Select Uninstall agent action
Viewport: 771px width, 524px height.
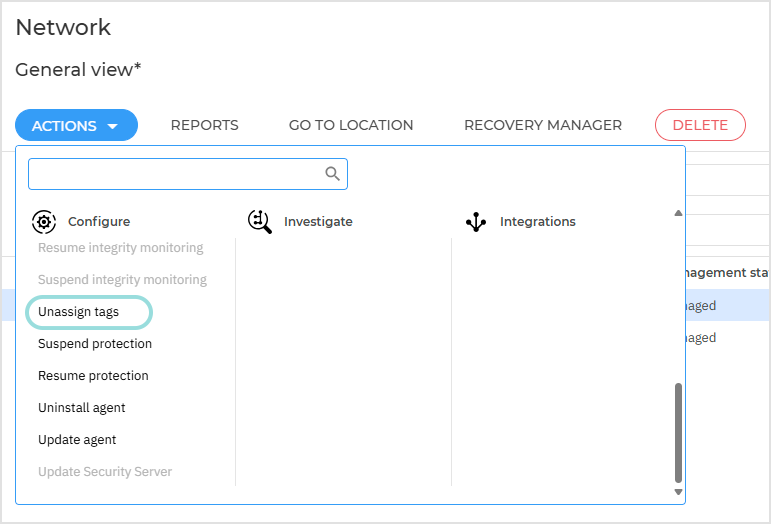click(82, 408)
